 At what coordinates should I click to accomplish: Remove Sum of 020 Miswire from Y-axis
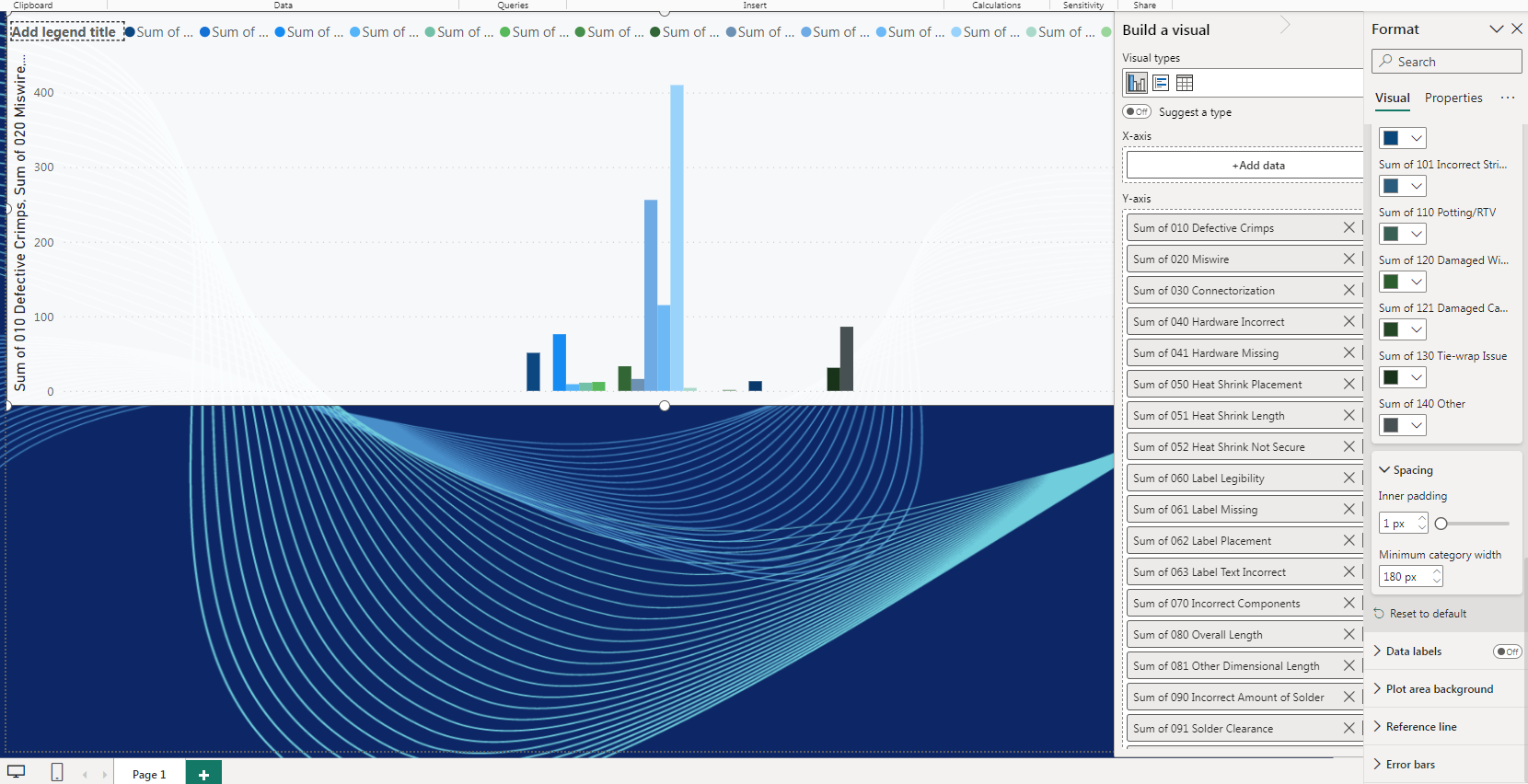[1349, 259]
